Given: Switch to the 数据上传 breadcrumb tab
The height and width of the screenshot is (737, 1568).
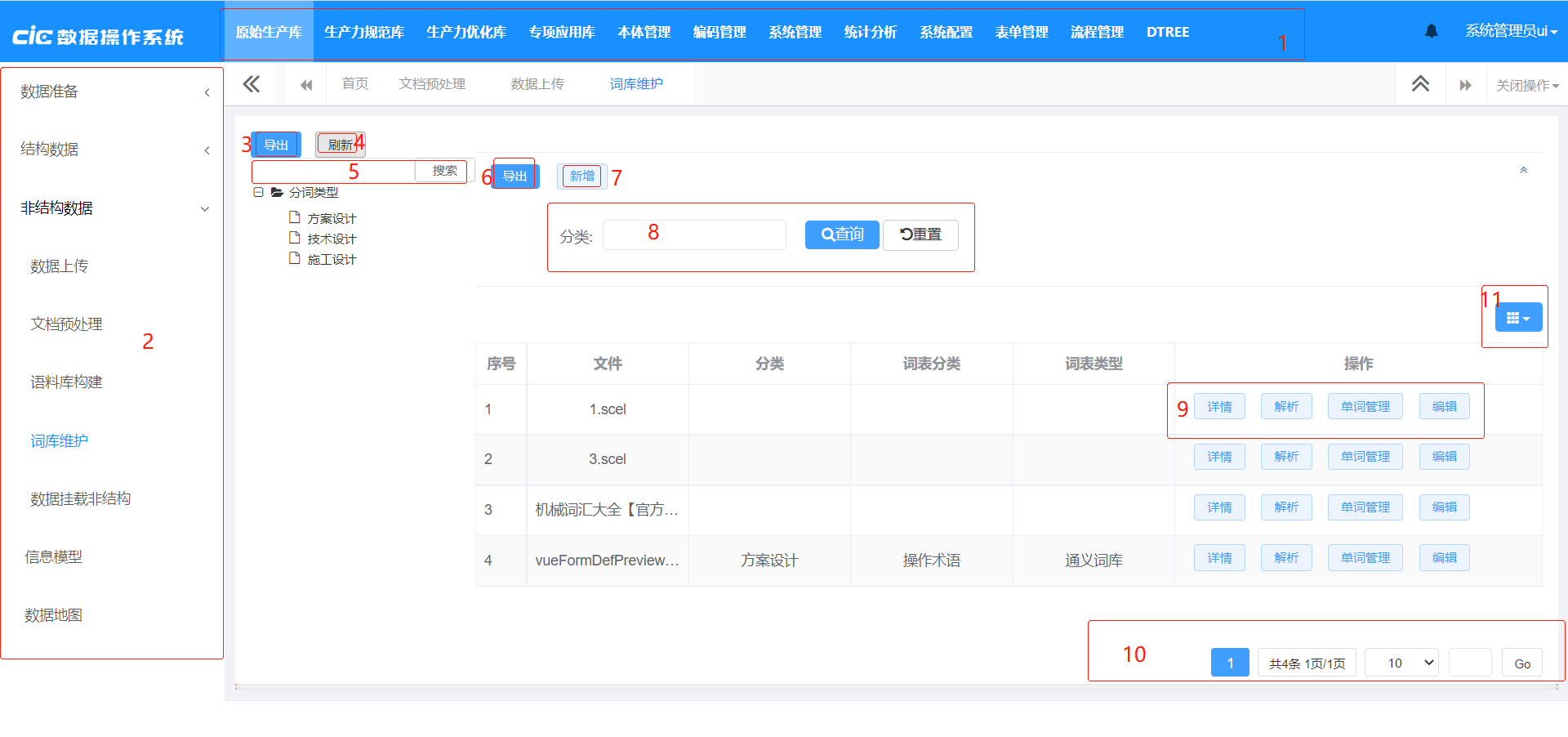Looking at the screenshot, I should 537,83.
